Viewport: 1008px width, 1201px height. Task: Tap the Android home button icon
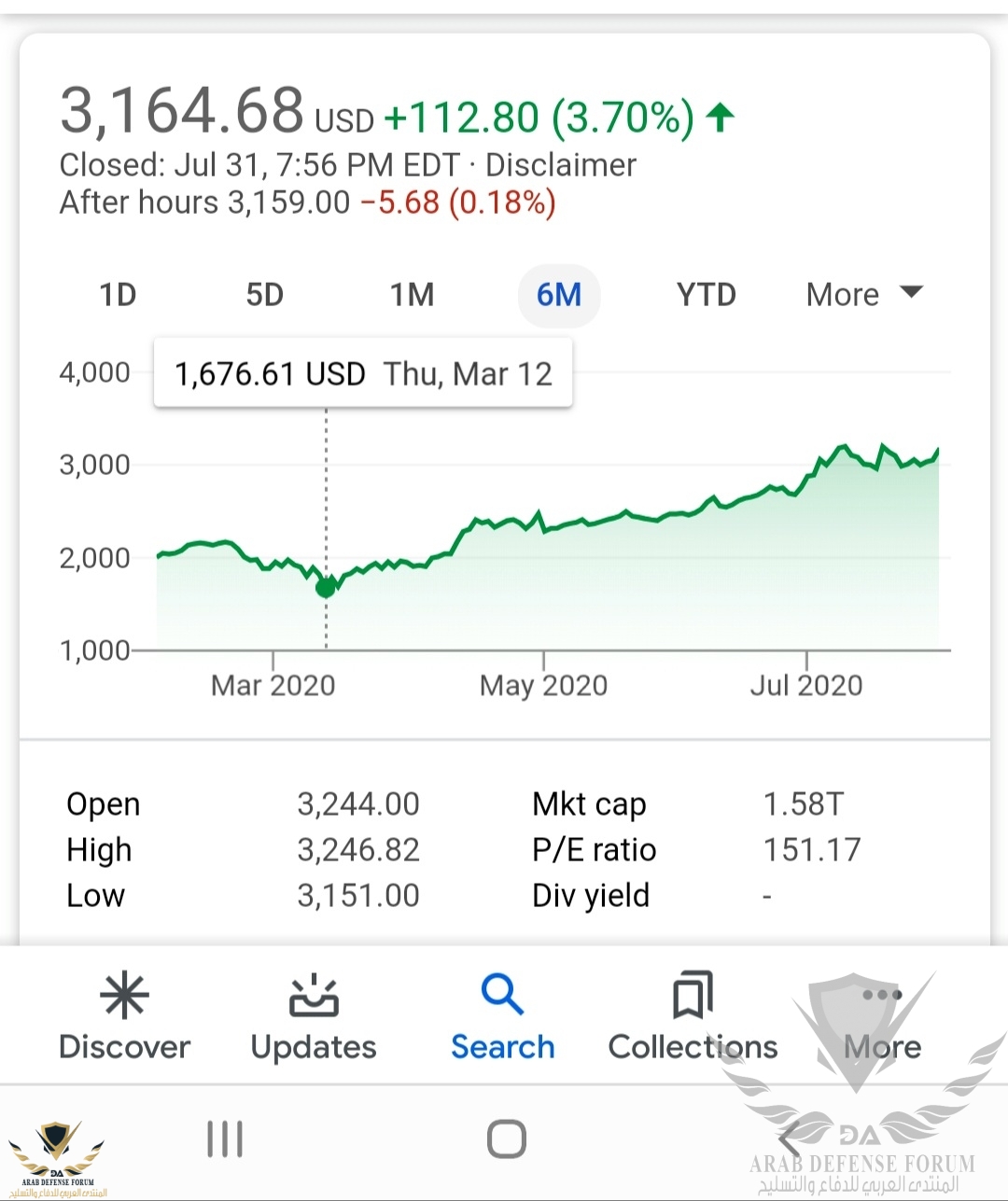(x=506, y=1139)
